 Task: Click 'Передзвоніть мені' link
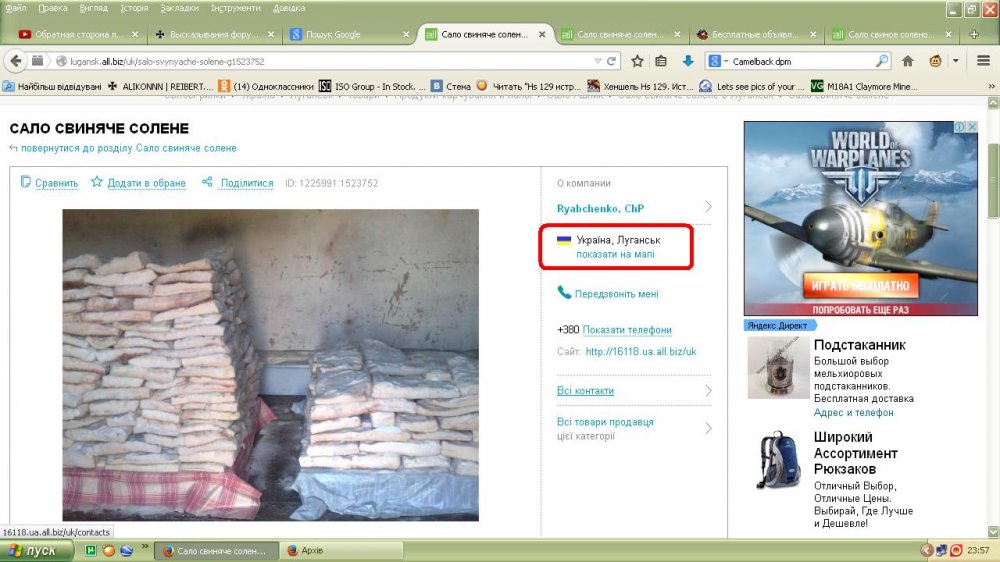pyautogui.click(x=617, y=294)
